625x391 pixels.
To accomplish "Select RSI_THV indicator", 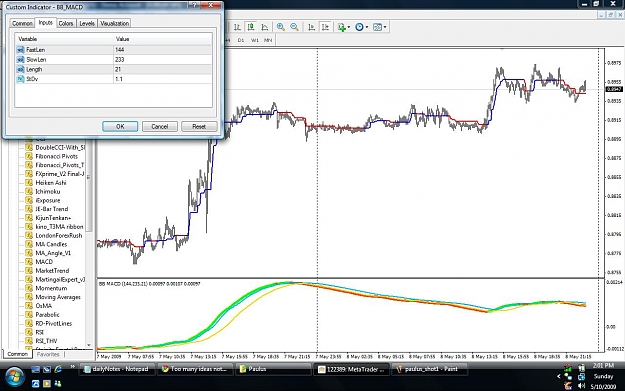I will click(46, 341).
